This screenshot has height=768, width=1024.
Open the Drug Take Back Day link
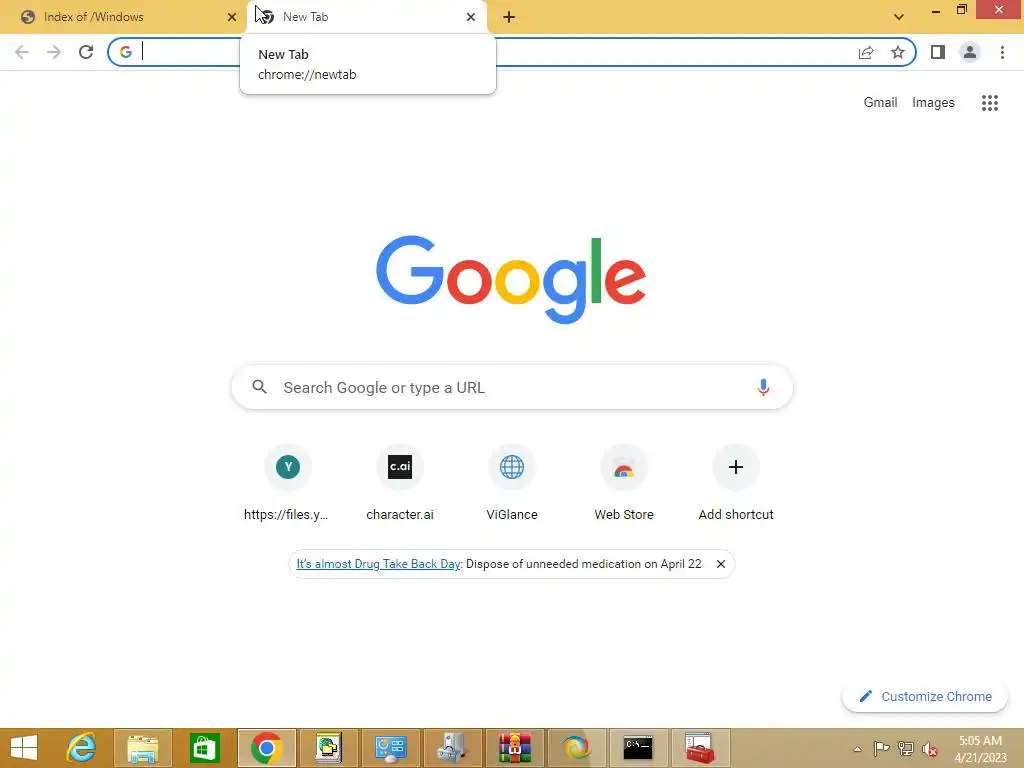point(379,564)
